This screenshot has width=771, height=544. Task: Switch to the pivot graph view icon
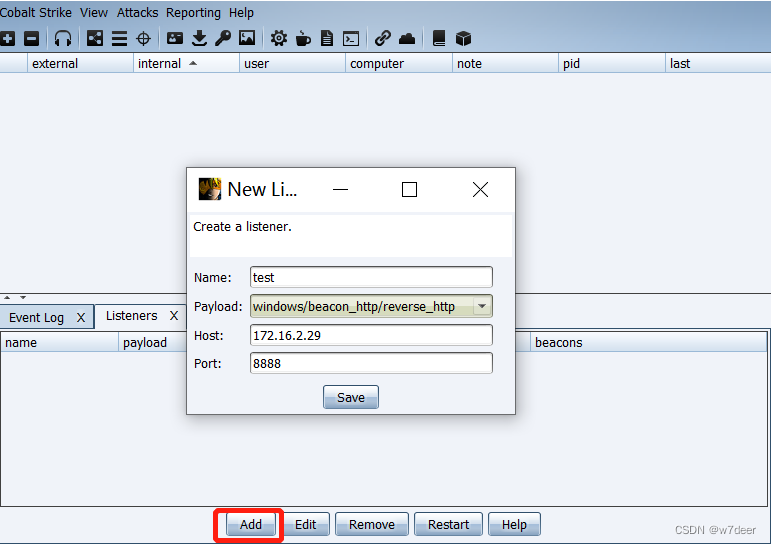tap(94, 38)
